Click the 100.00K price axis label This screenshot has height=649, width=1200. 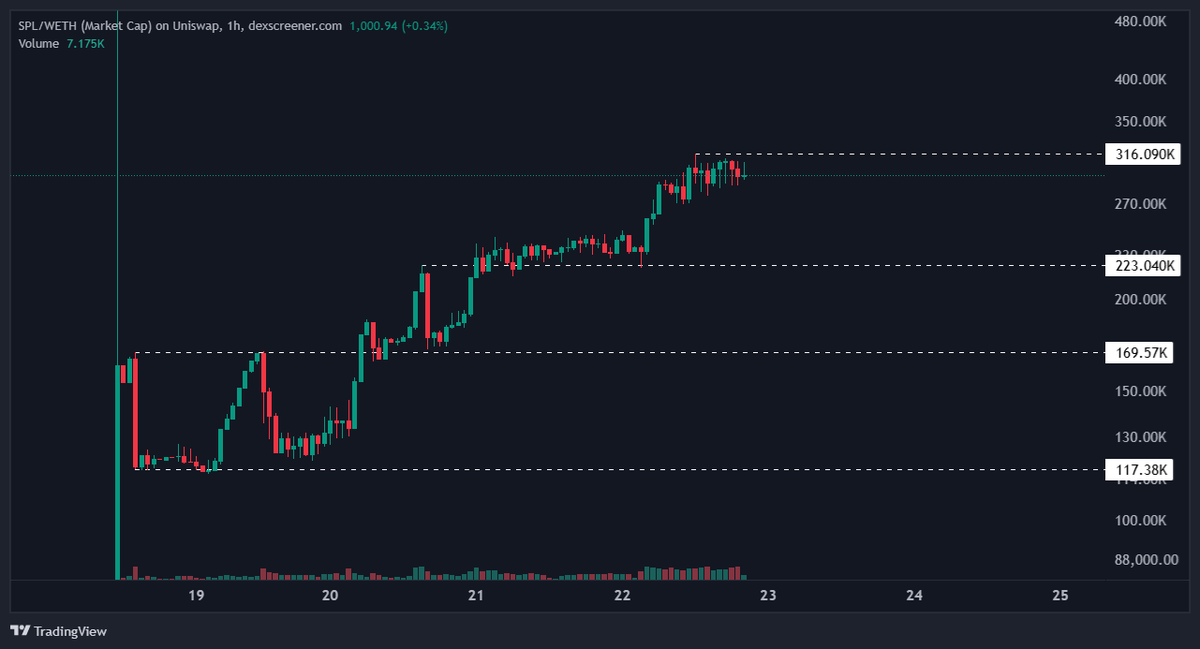(x=1140, y=520)
